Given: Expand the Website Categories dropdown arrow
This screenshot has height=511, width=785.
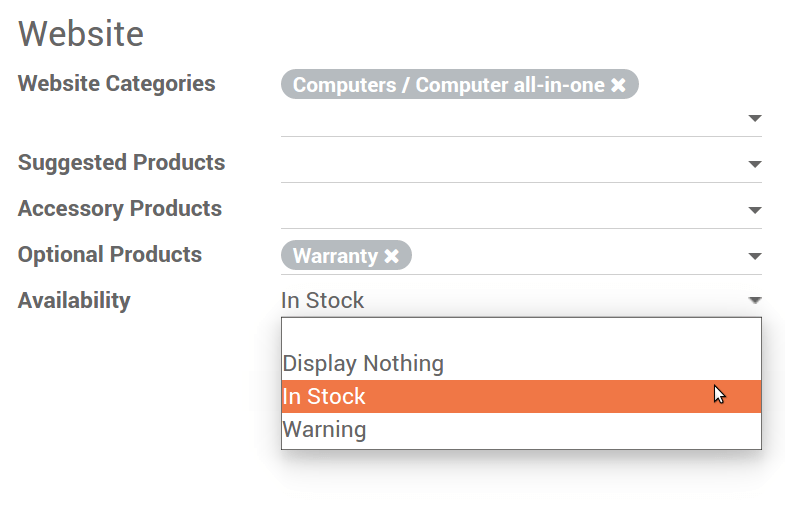Looking at the screenshot, I should (x=755, y=119).
